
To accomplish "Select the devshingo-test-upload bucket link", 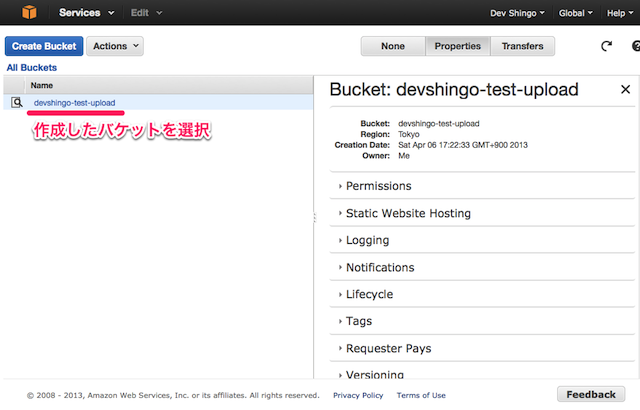I will pyautogui.click(x=74, y=103).
